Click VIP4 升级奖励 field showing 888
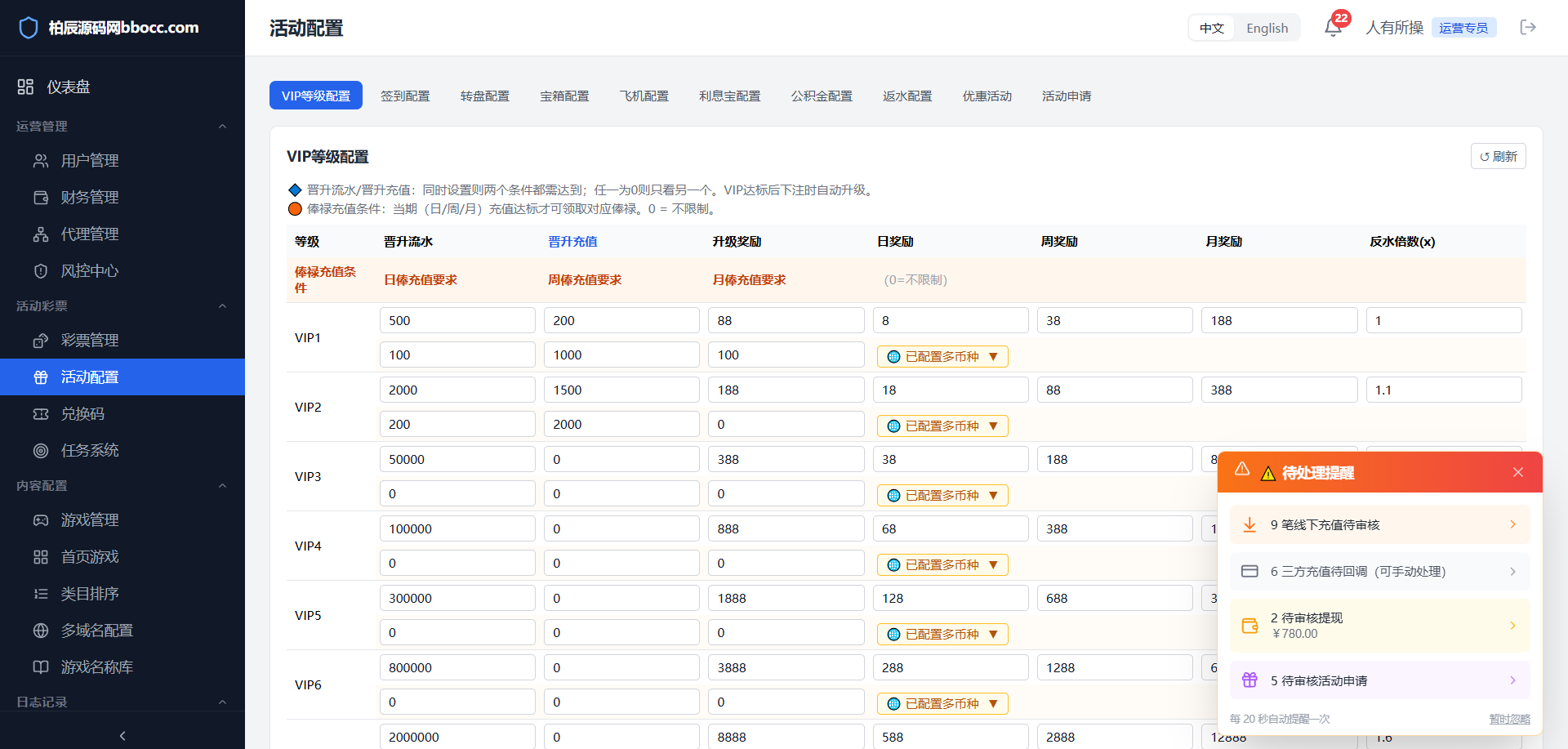1568x749 pixels. pos(786,528)
